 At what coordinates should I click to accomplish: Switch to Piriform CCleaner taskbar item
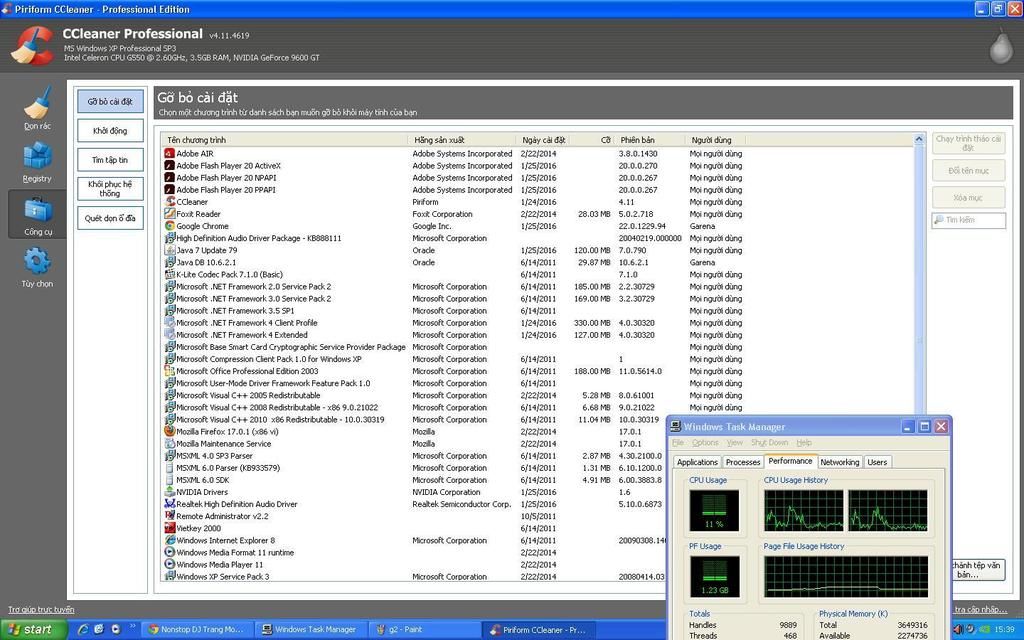540,630
